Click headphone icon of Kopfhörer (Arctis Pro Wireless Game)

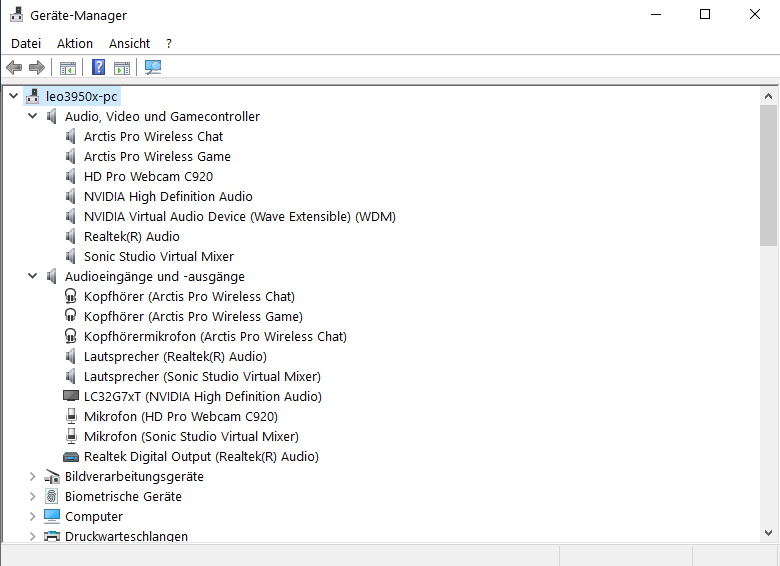(71, 315)
